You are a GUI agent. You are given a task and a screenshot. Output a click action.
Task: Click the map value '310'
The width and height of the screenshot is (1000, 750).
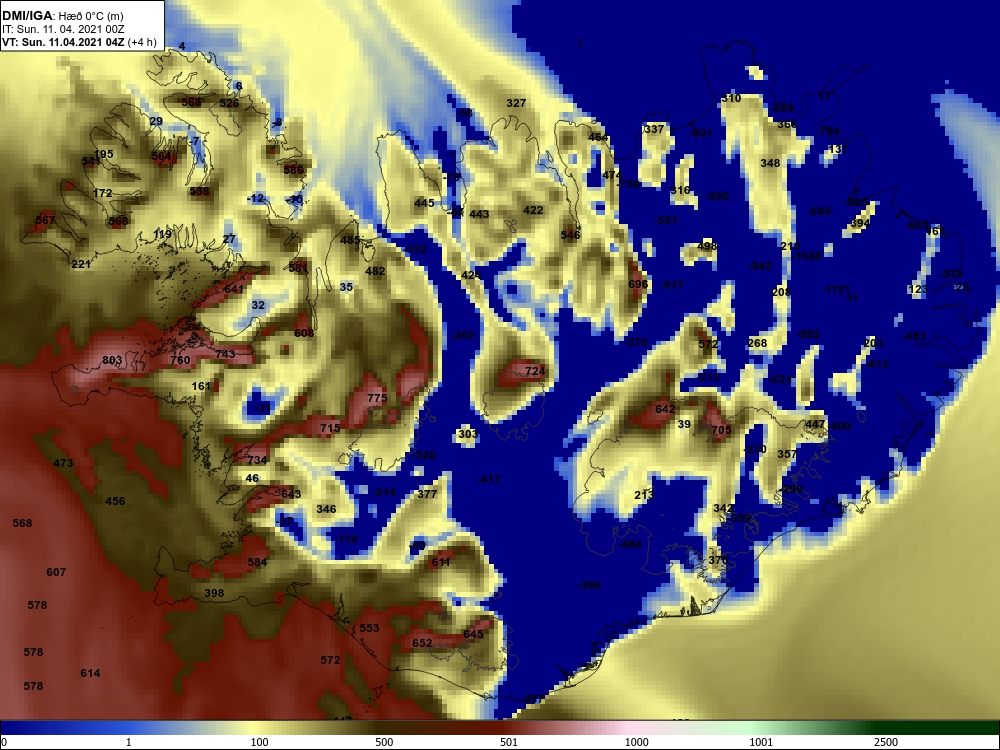pos(732,98)
